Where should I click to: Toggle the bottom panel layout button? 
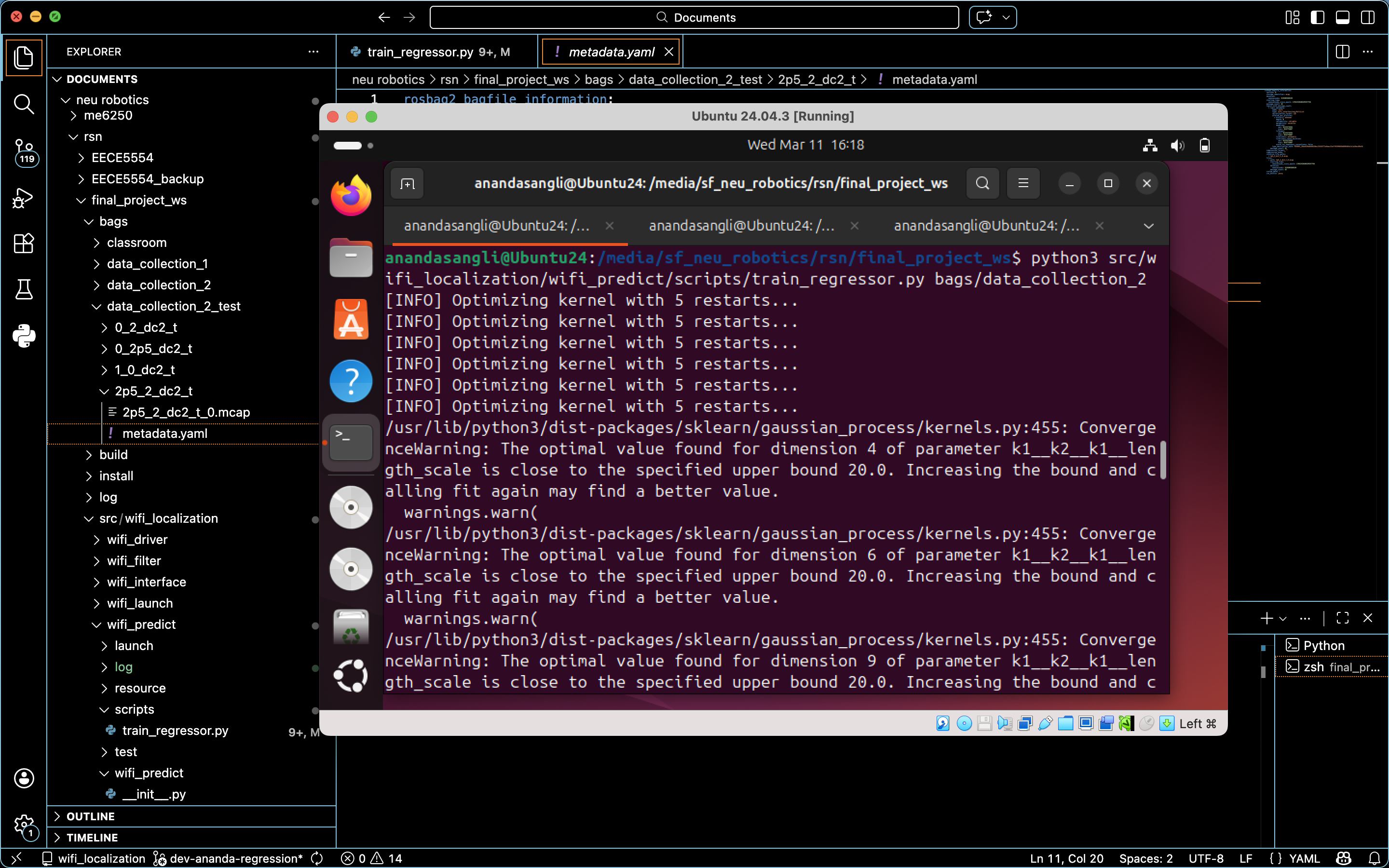[x=1343, y=17]
